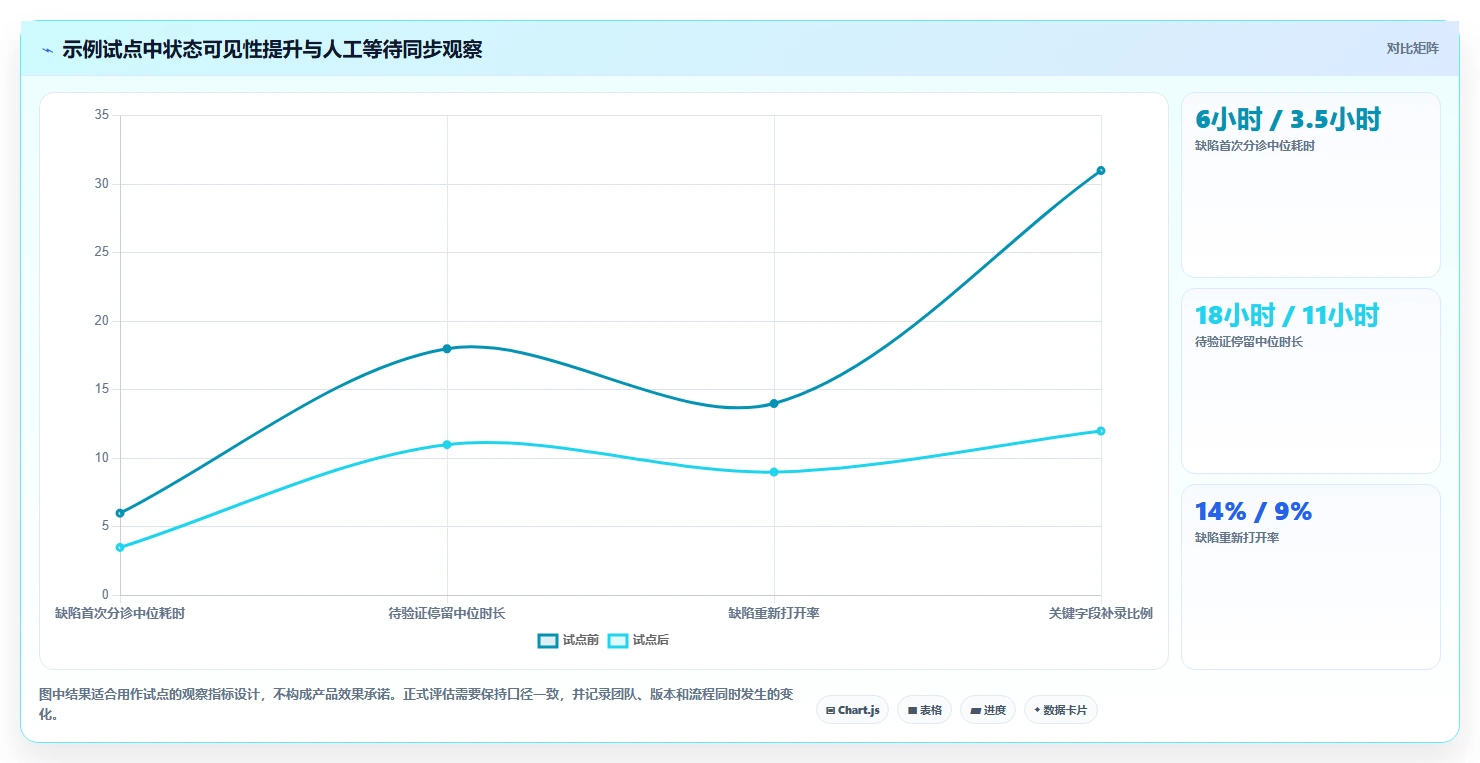The image size is (1480, 763).
Task: Click y-axis tick value 25
Action: [x=101, y=252]
